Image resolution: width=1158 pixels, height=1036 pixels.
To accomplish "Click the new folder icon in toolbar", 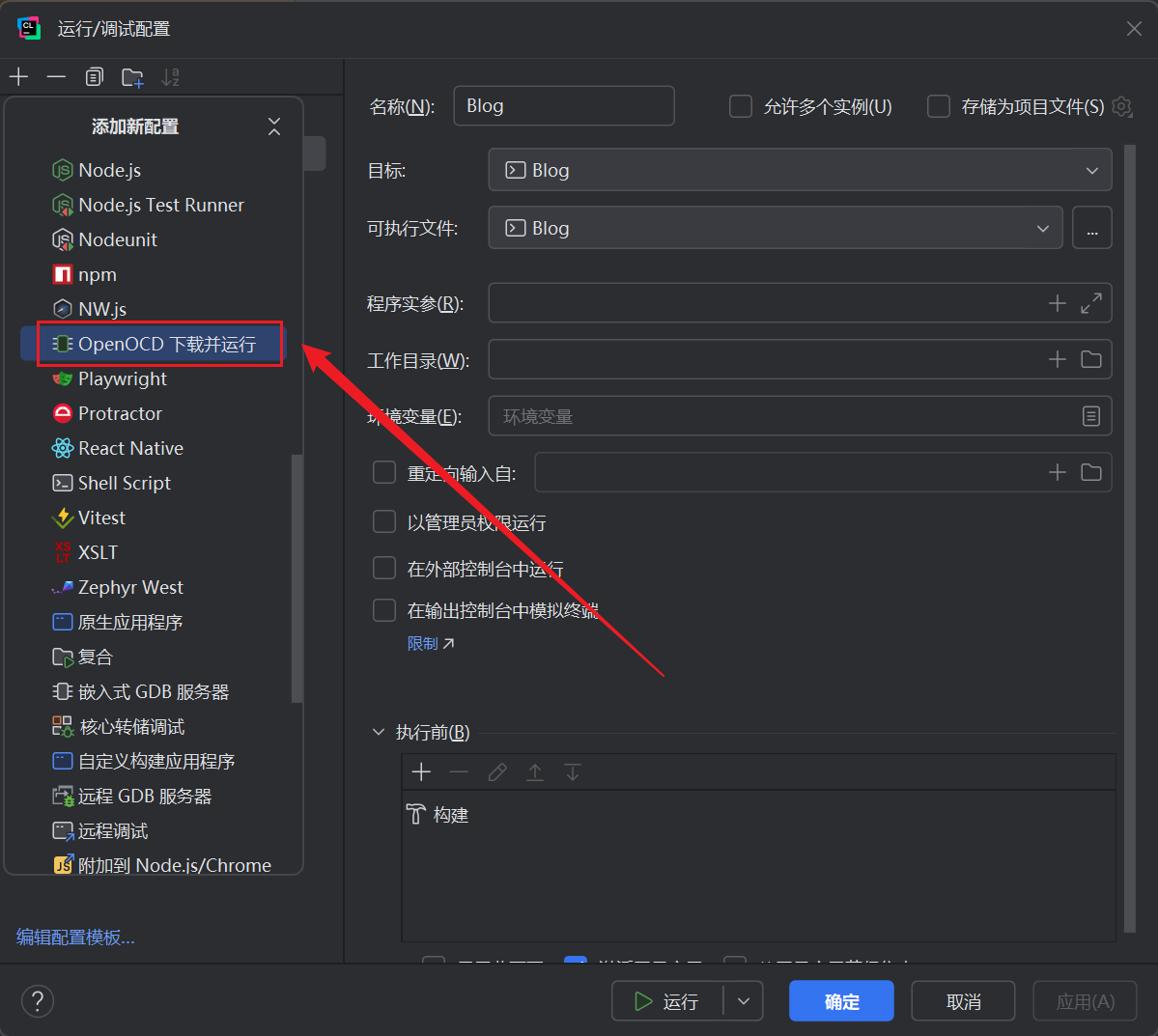I will (x=132, y=77).
